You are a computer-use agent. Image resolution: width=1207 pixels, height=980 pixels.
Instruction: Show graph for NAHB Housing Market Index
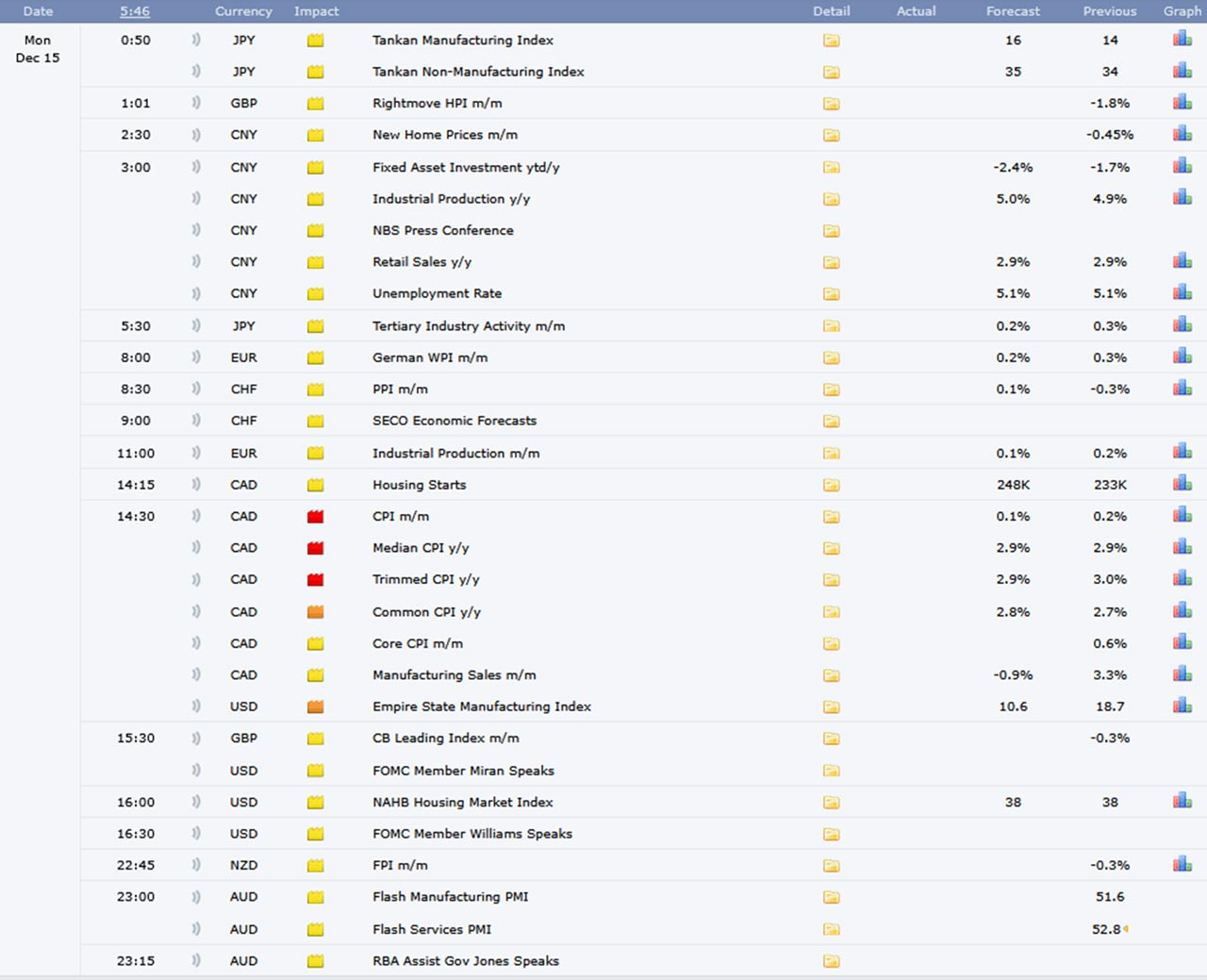click(1182, 801)
